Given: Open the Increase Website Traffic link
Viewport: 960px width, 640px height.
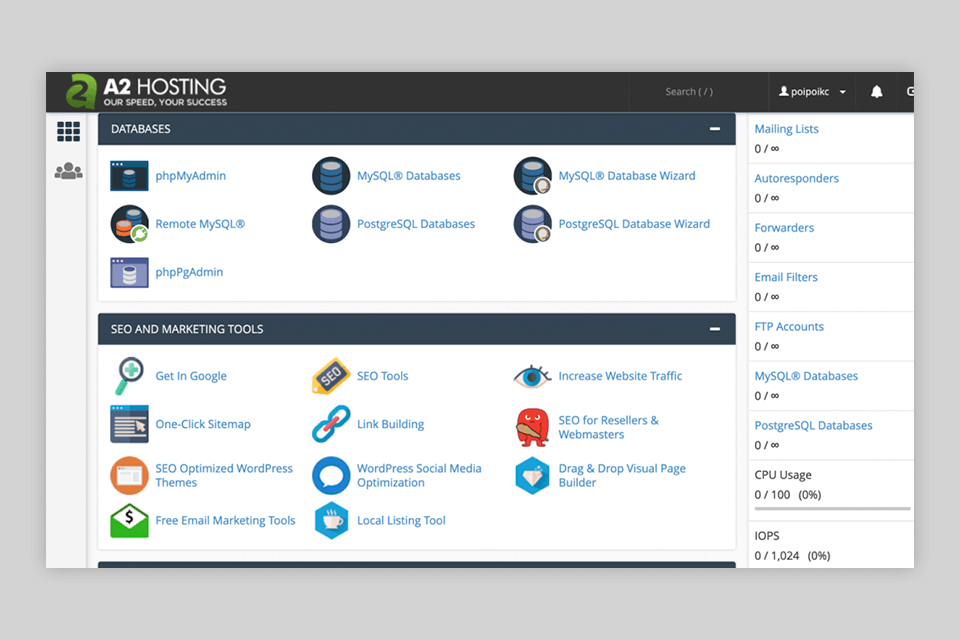Looking at the screenshot, I should [620, 376].
